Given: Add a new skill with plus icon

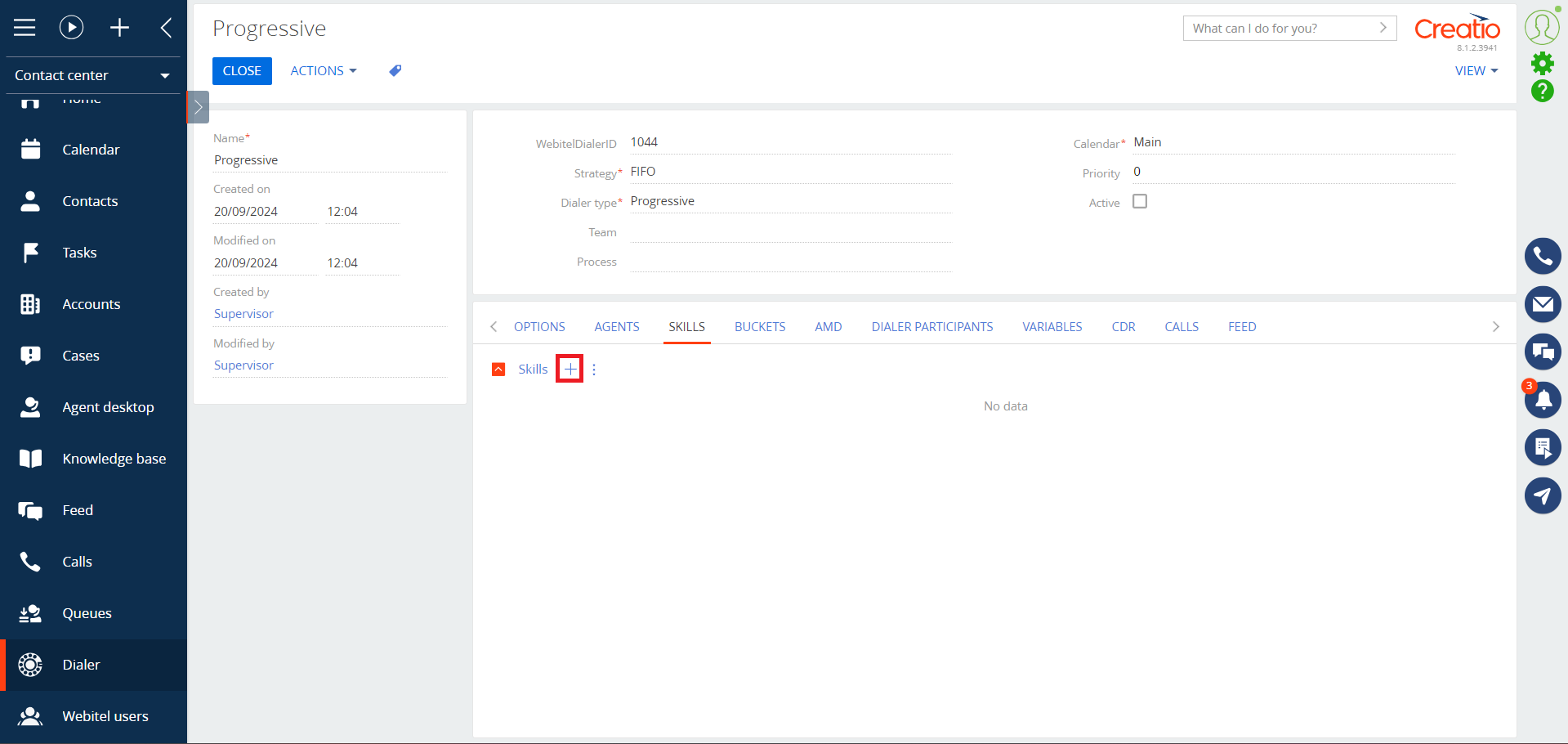Looking at the screenshot, I should [570, 370].
